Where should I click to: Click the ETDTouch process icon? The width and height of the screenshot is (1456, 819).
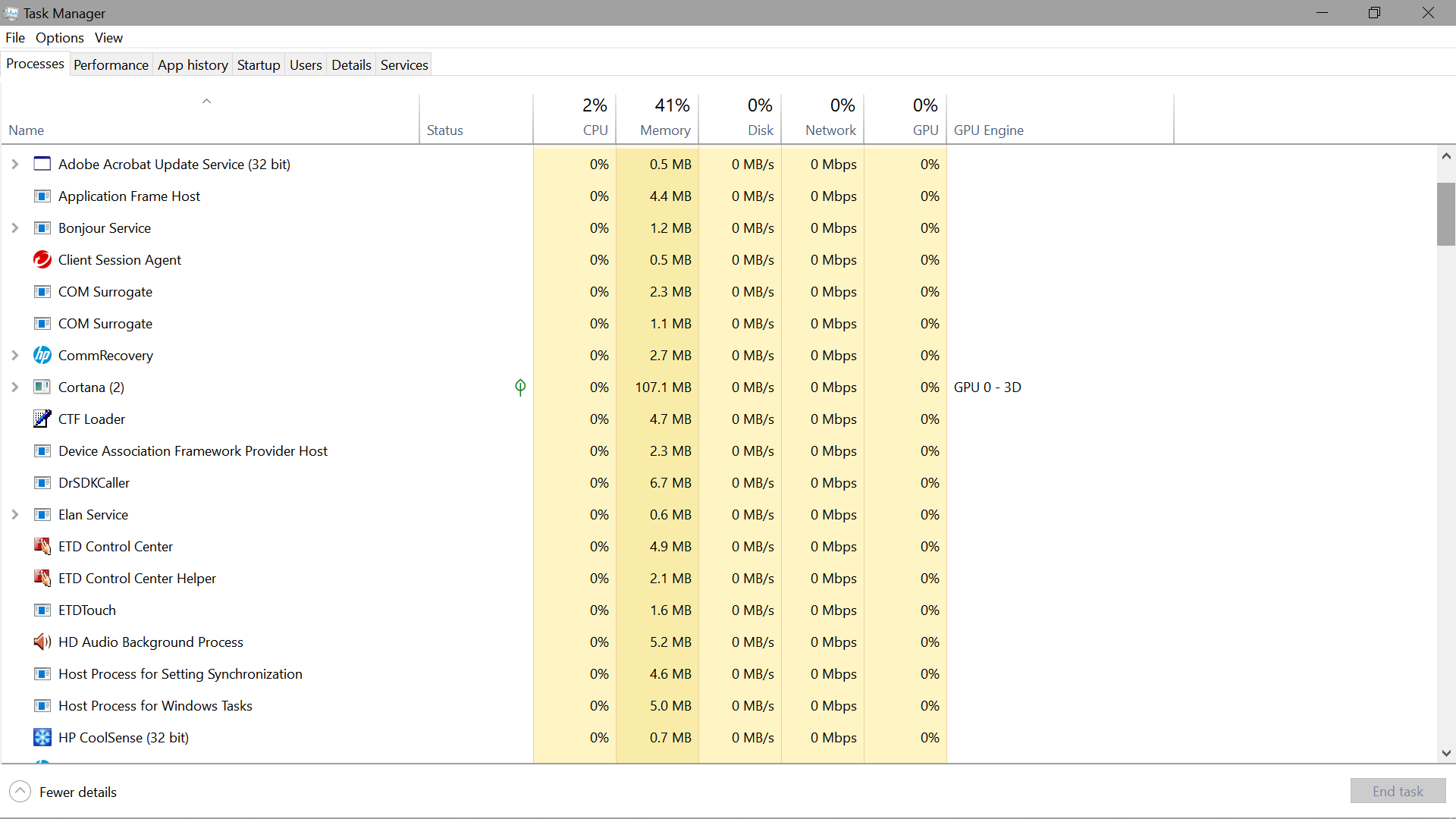pyautogui.click(x=42, y=610)
